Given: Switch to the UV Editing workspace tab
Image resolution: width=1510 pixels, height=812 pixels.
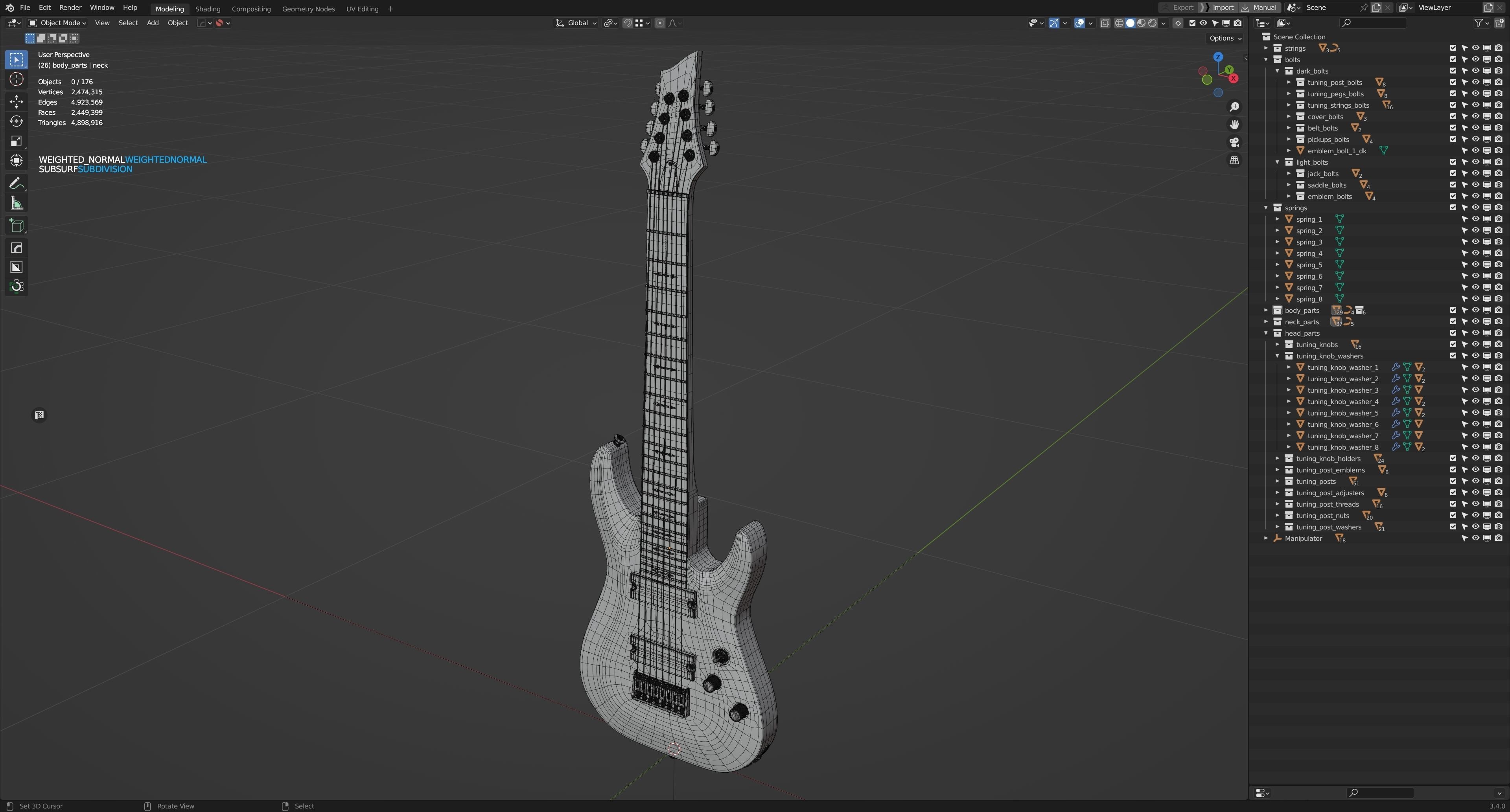Looking at the screenshot, I should 362,9.
